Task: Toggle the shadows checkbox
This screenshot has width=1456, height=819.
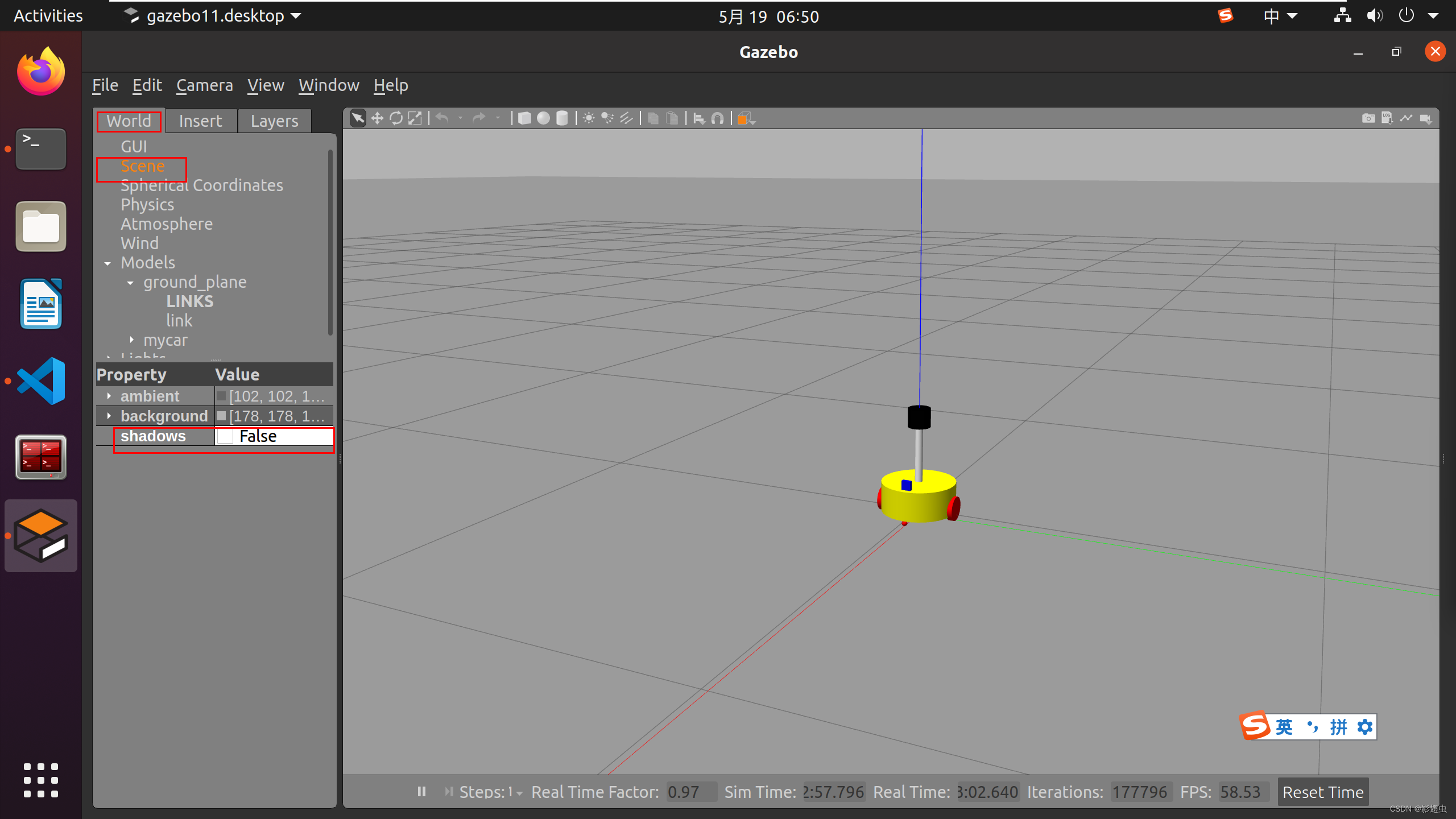Action: click(225, 436)
